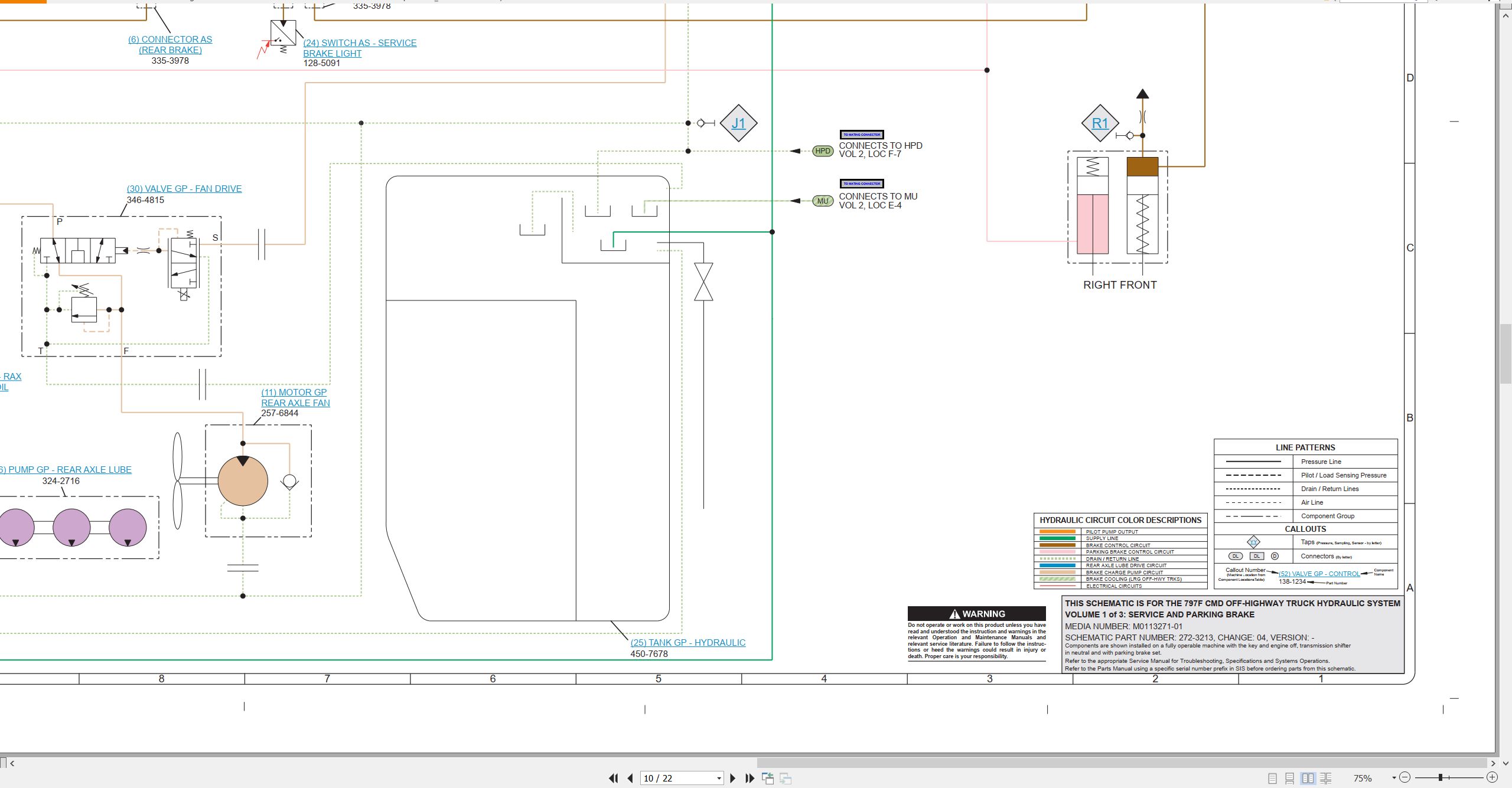Open the (30) VALVE GP - FAN DRIVE link

(x=184, y=188)
